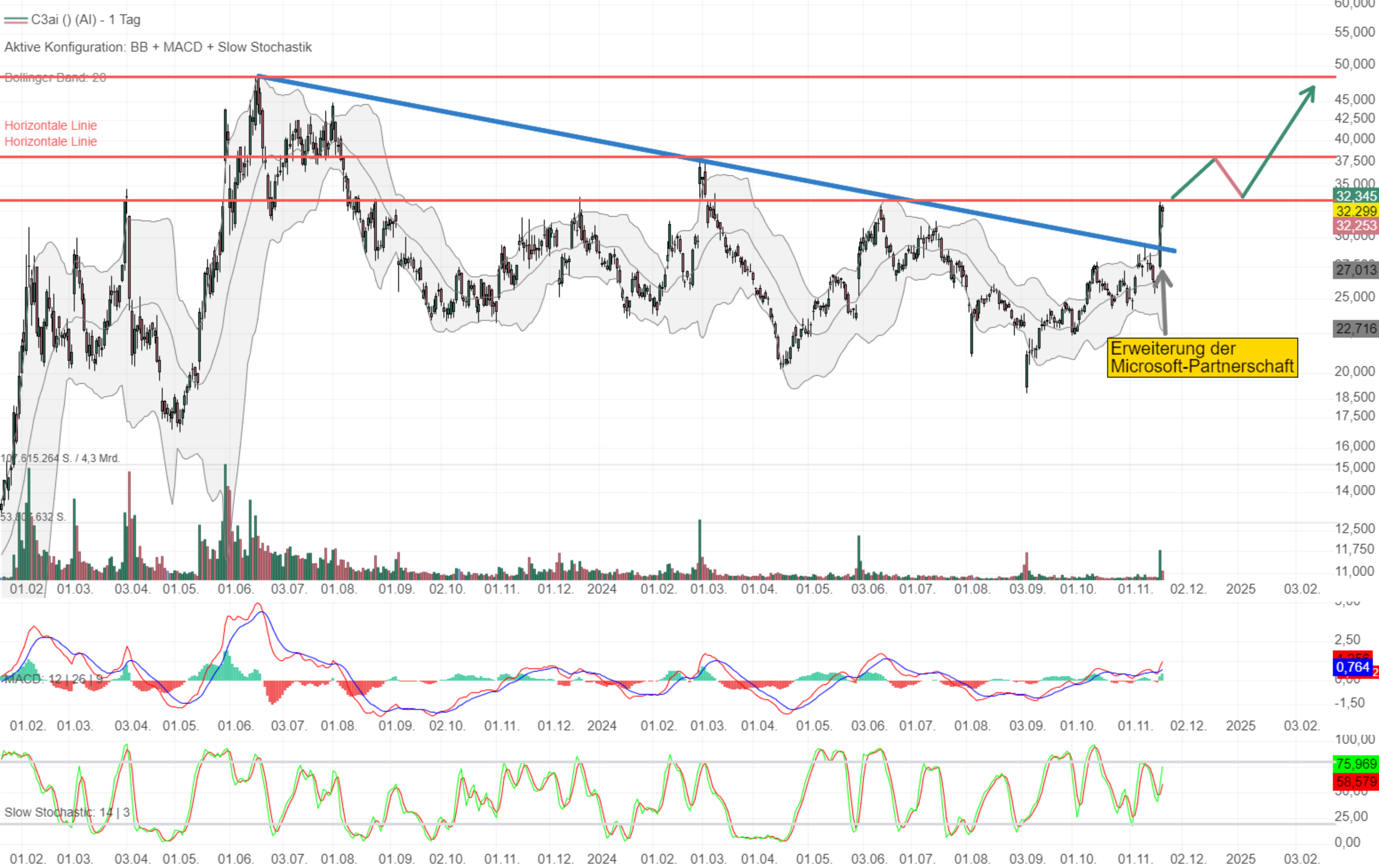1379x868 pixels.
Task: Click 'Aktive Konfiguration: BB + MACD + Slow Stochastik' label
Action: point(158,47)
